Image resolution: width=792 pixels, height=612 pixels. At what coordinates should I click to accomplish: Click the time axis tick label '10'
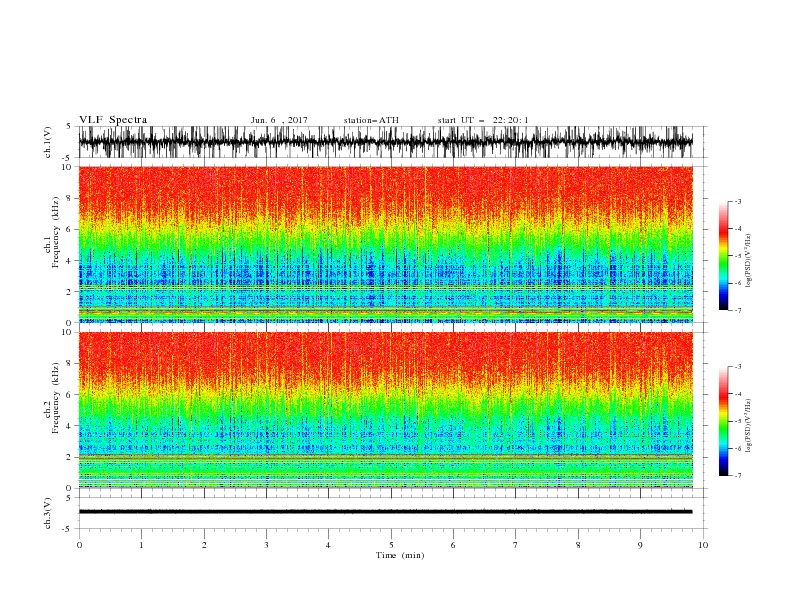(x=703, y=545)
